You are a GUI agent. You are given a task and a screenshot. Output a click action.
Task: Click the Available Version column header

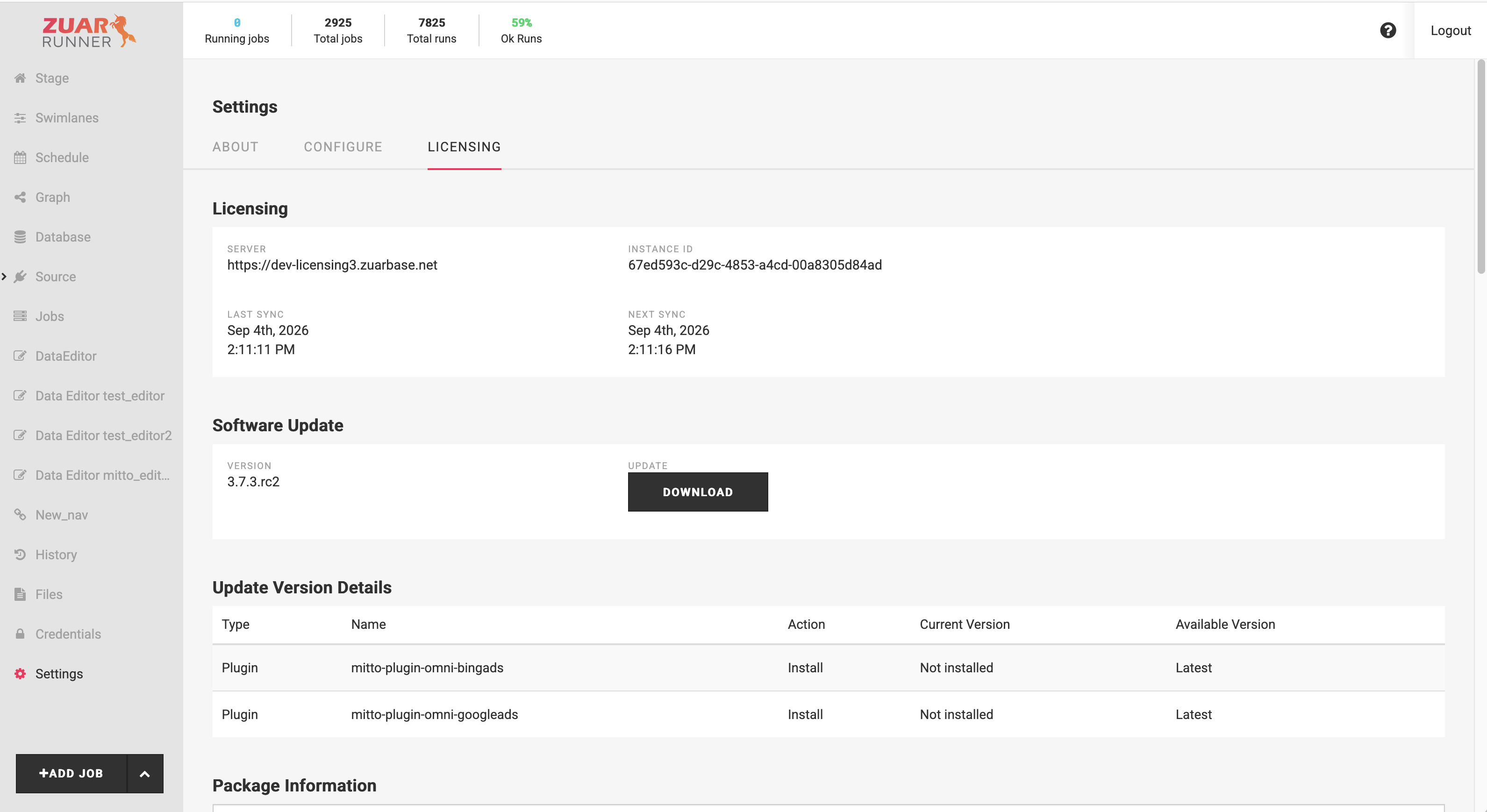coord(1225,625)
